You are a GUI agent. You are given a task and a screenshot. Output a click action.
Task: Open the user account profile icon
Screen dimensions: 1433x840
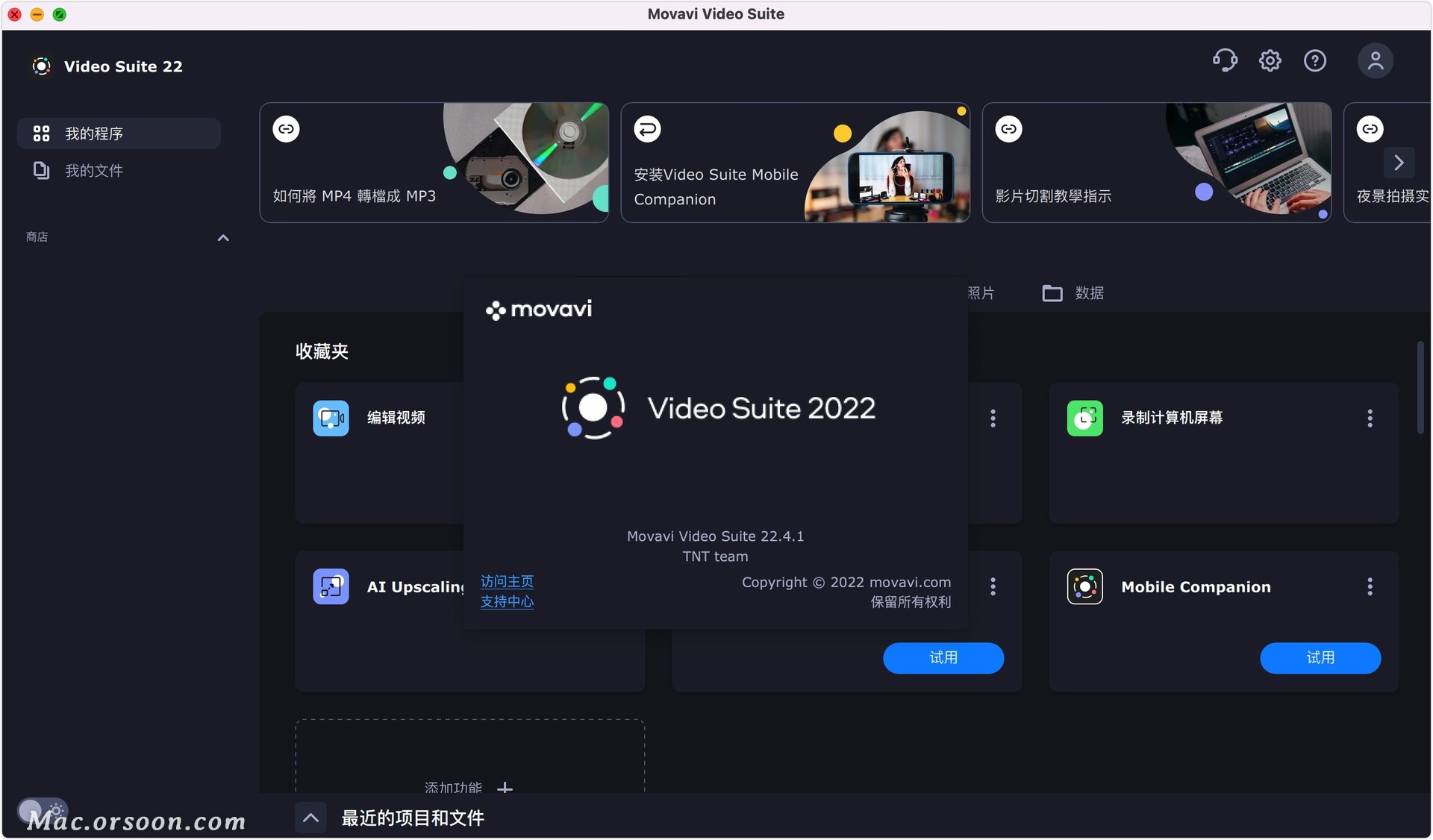(x=1376, y=60)
